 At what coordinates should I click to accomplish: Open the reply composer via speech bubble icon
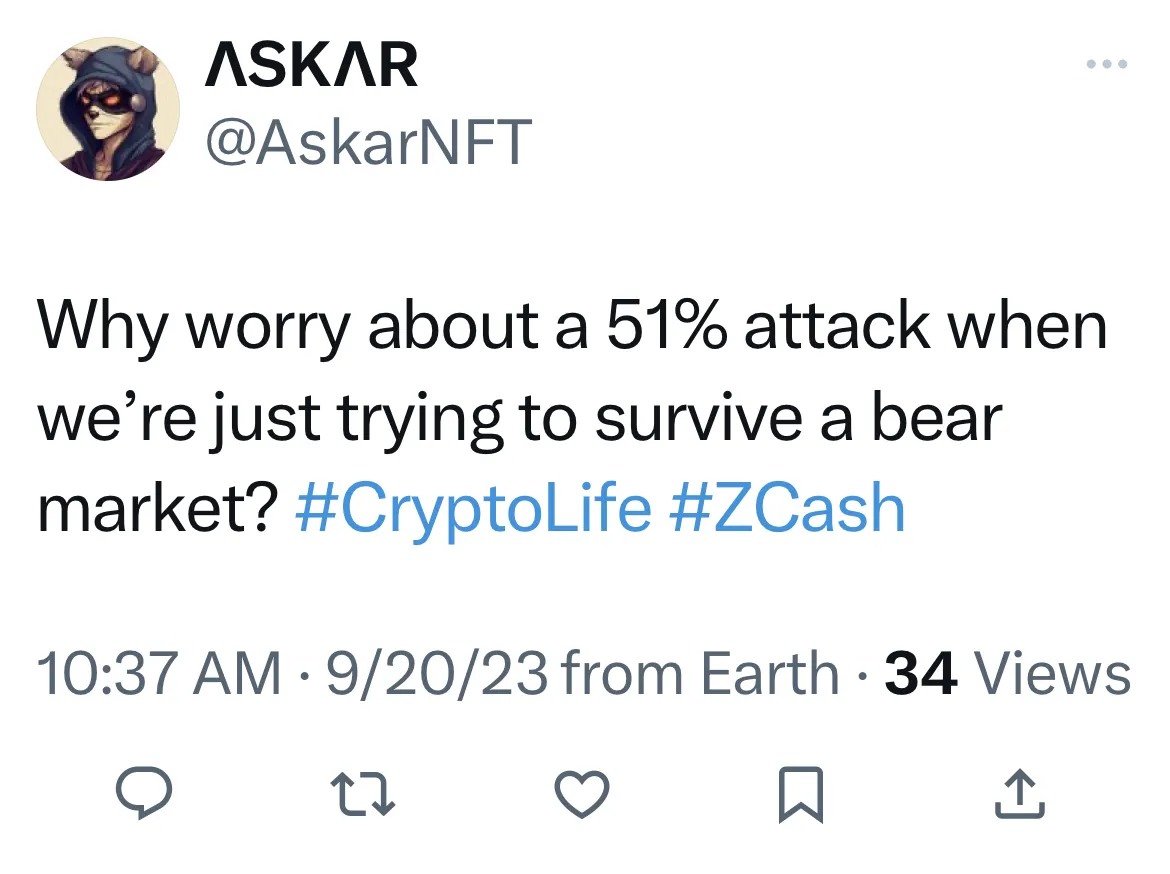click(146, 795)
